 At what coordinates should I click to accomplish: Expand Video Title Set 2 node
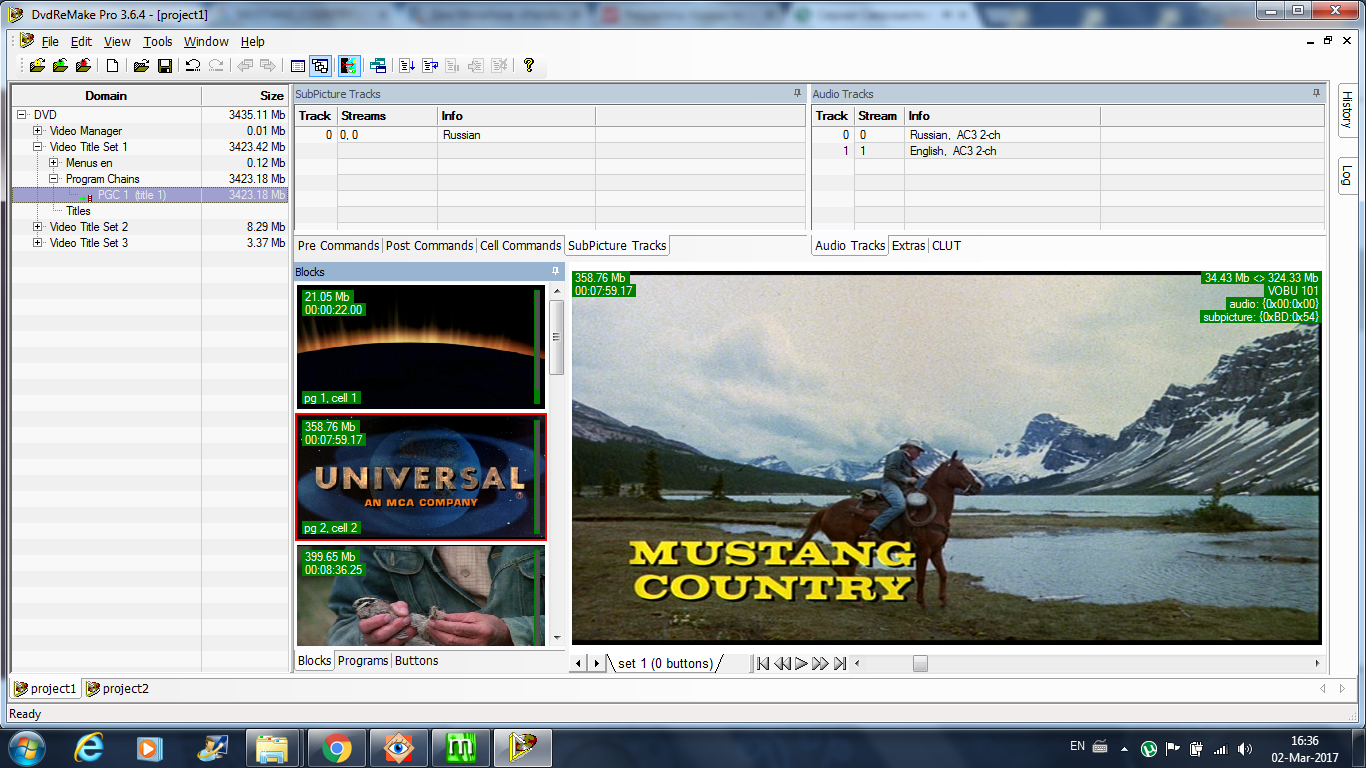tap(38, 227)
